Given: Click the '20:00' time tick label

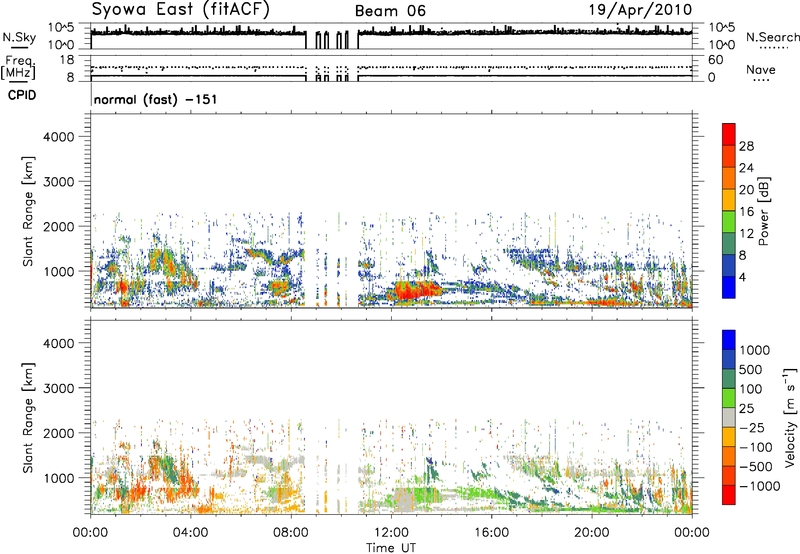Looking at the screenshot, I should (592, 533).
